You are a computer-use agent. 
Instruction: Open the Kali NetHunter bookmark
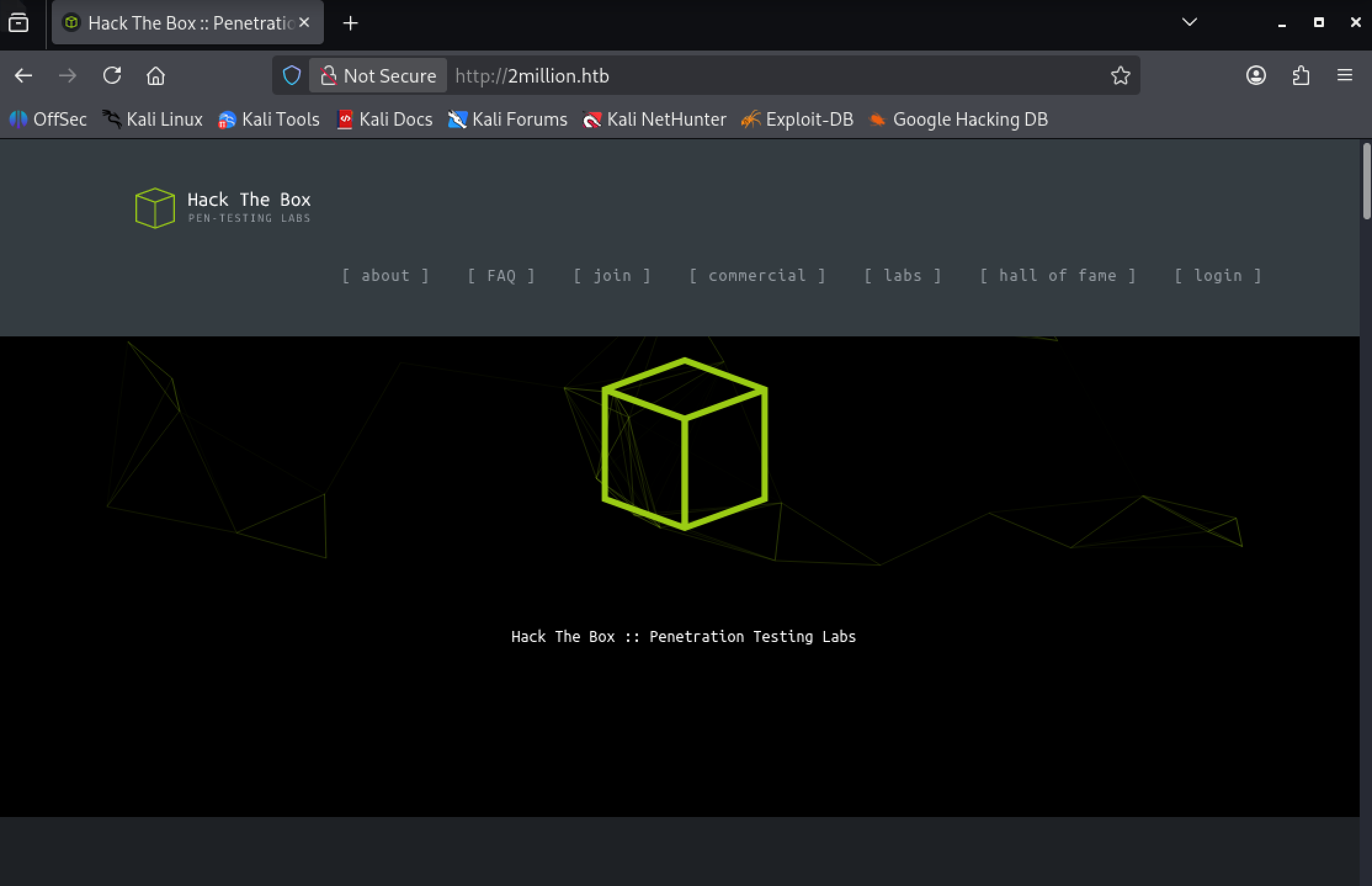point(654,120)
